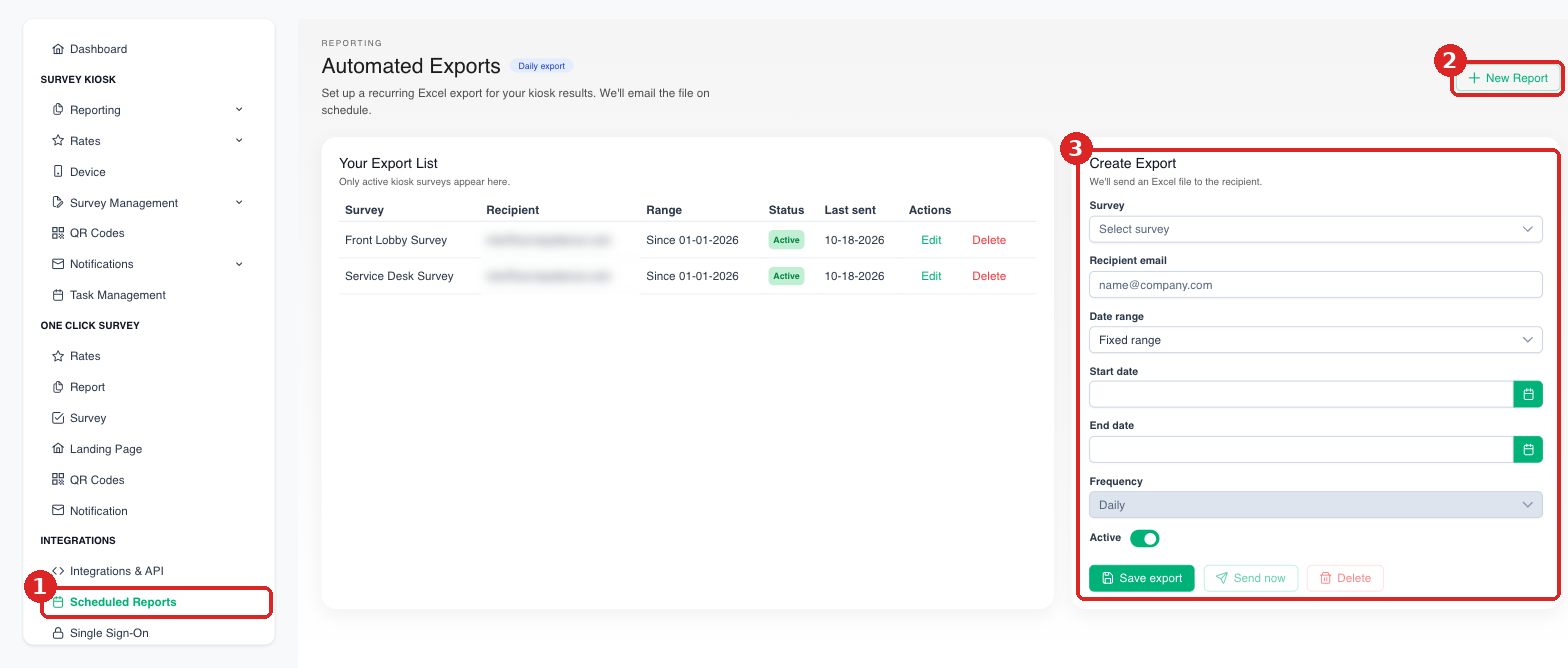
Task: Click the Single Sign-On lock icon
Action: click(58, 633)
